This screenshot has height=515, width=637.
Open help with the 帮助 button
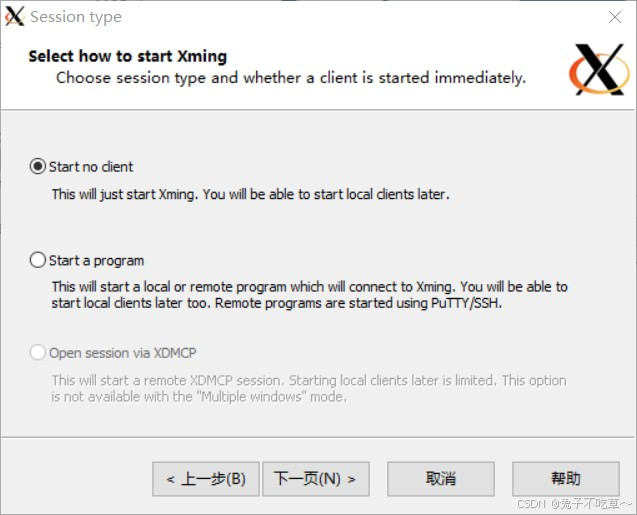click(566, 479)
